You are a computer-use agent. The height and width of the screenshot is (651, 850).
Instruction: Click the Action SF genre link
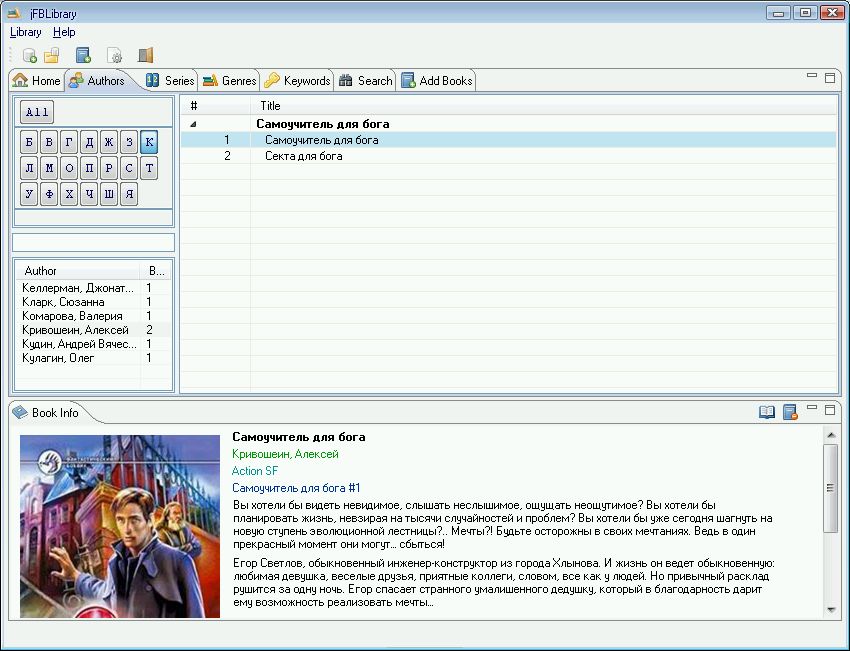[x=255, y=471]
